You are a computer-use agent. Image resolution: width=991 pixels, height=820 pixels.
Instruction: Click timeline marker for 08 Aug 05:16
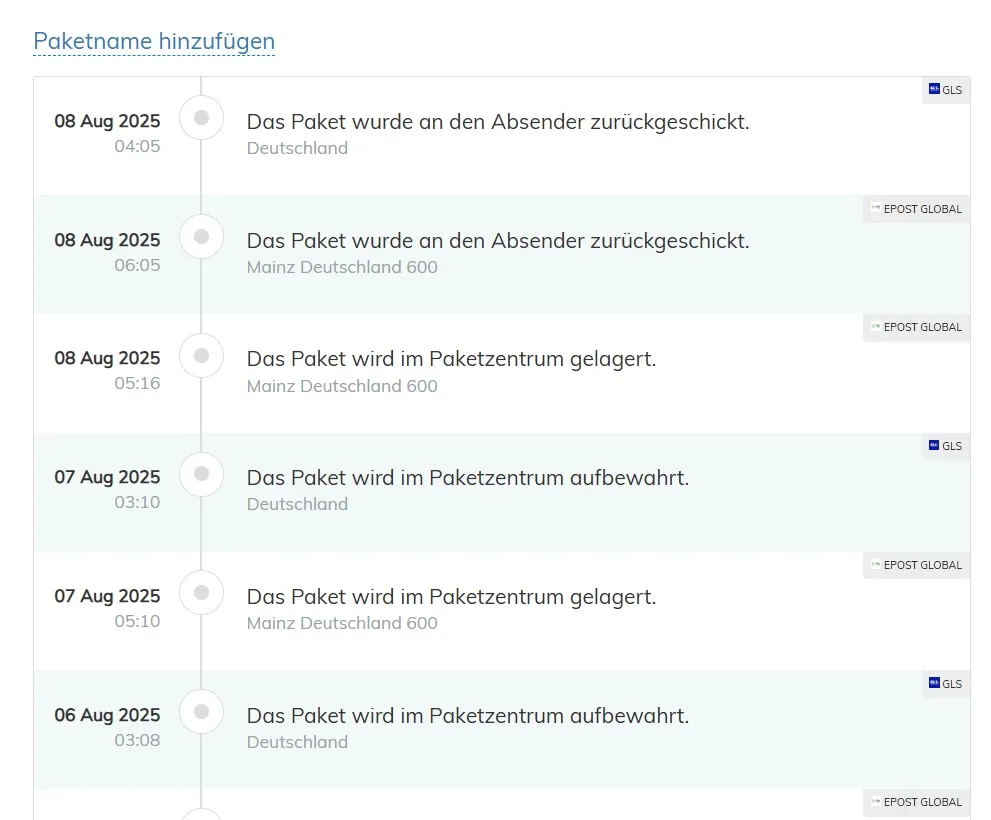pyautogui.click(x=202, y=355)
